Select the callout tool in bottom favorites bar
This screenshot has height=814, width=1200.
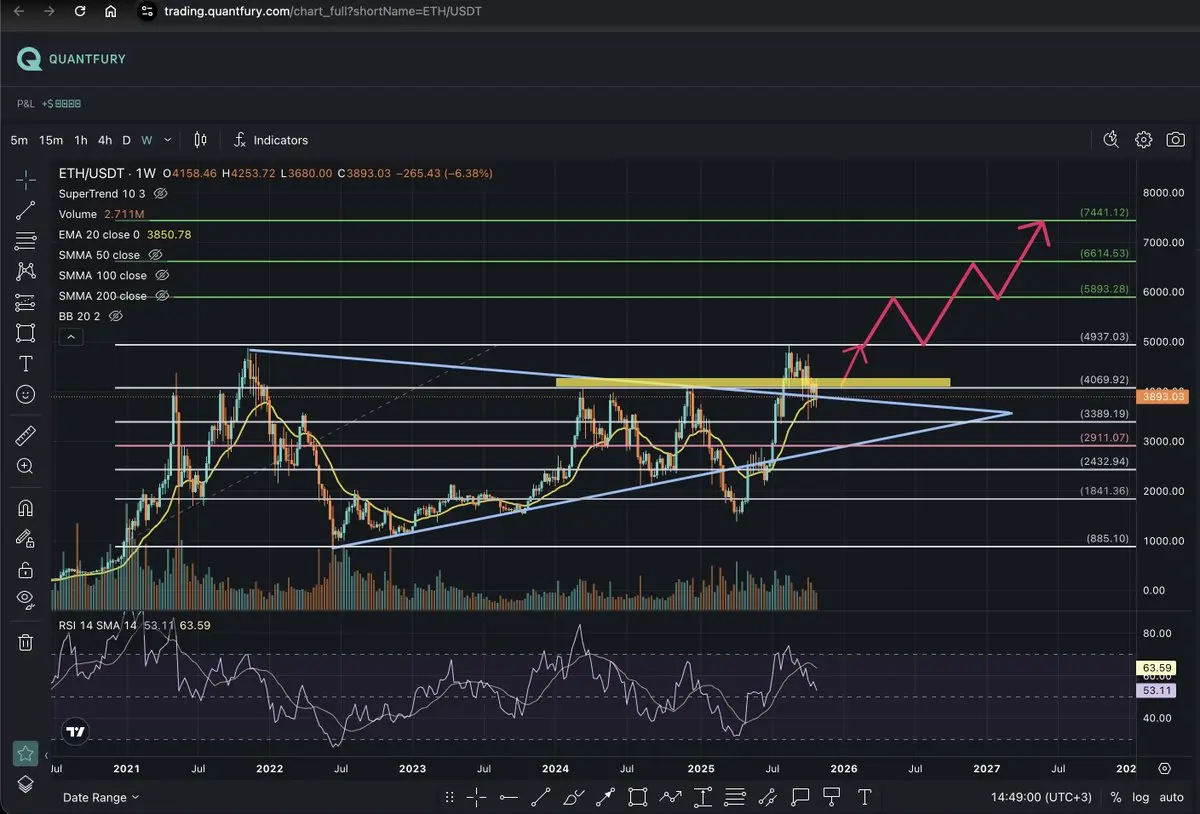click(x=800, y=797)
